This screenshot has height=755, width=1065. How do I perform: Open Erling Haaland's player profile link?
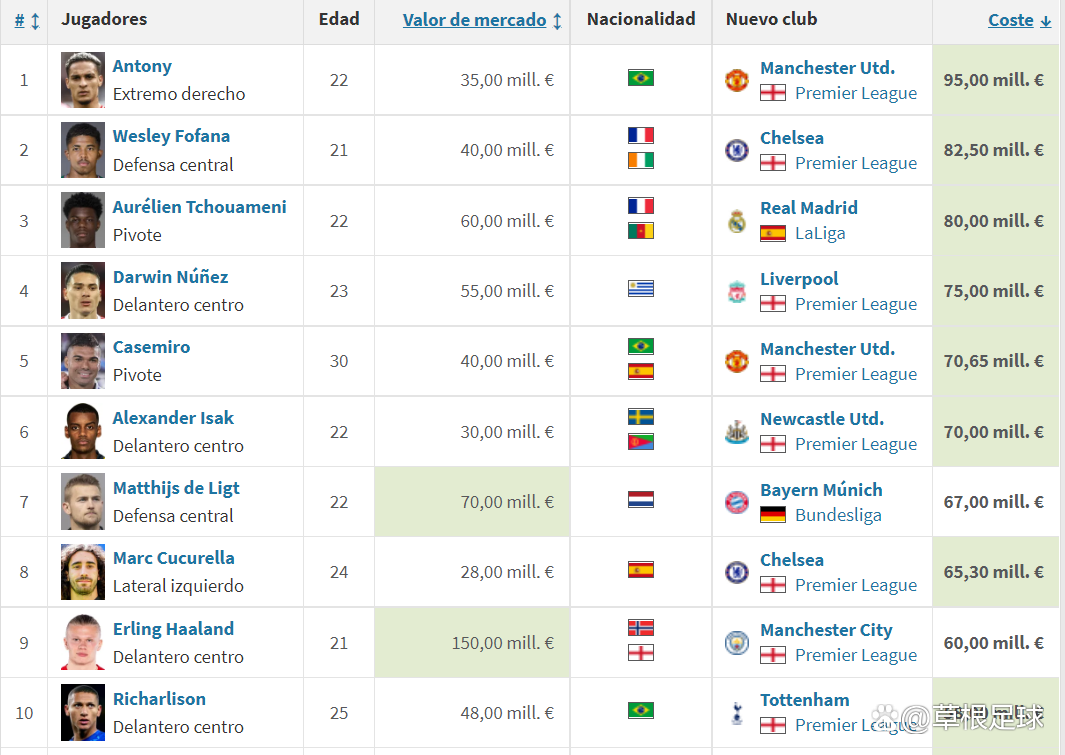173,629
